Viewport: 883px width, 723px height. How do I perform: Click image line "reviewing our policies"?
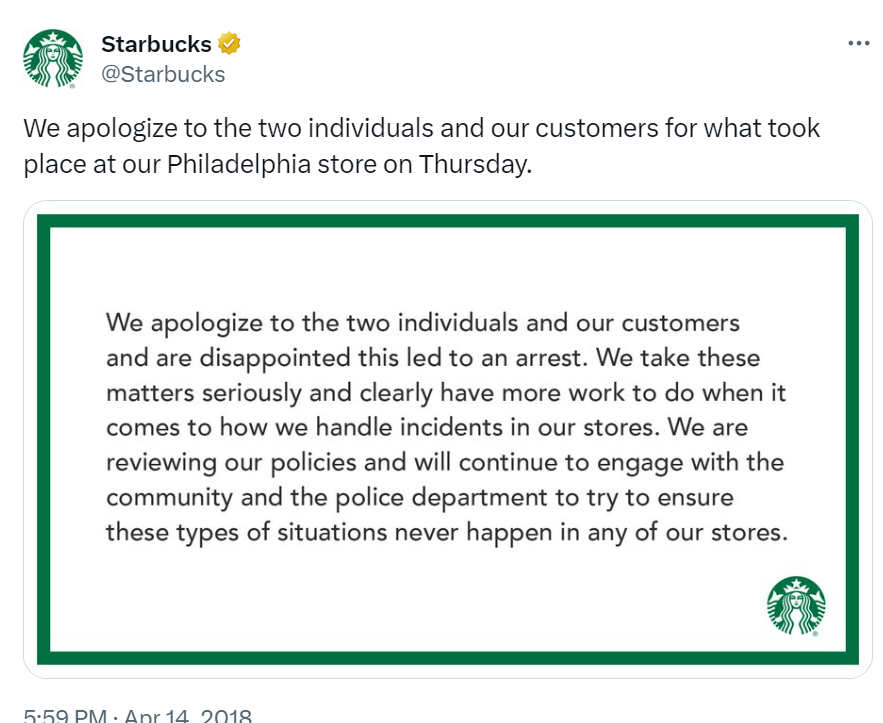[x=445, y=463]
